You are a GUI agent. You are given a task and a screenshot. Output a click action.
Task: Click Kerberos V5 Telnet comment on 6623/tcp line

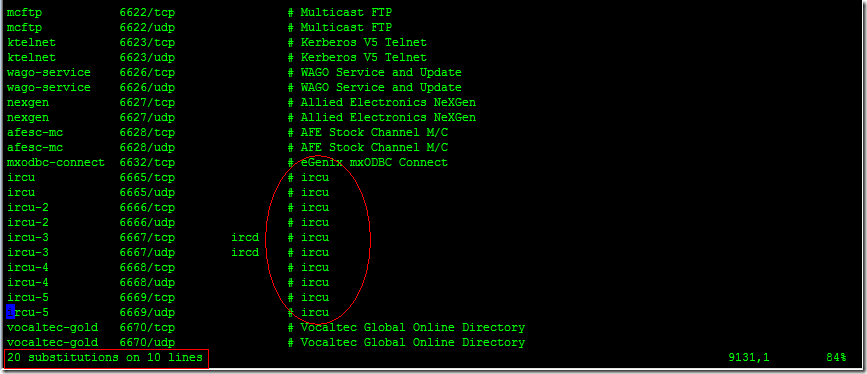pyautogui.click(x=364, y=43)
